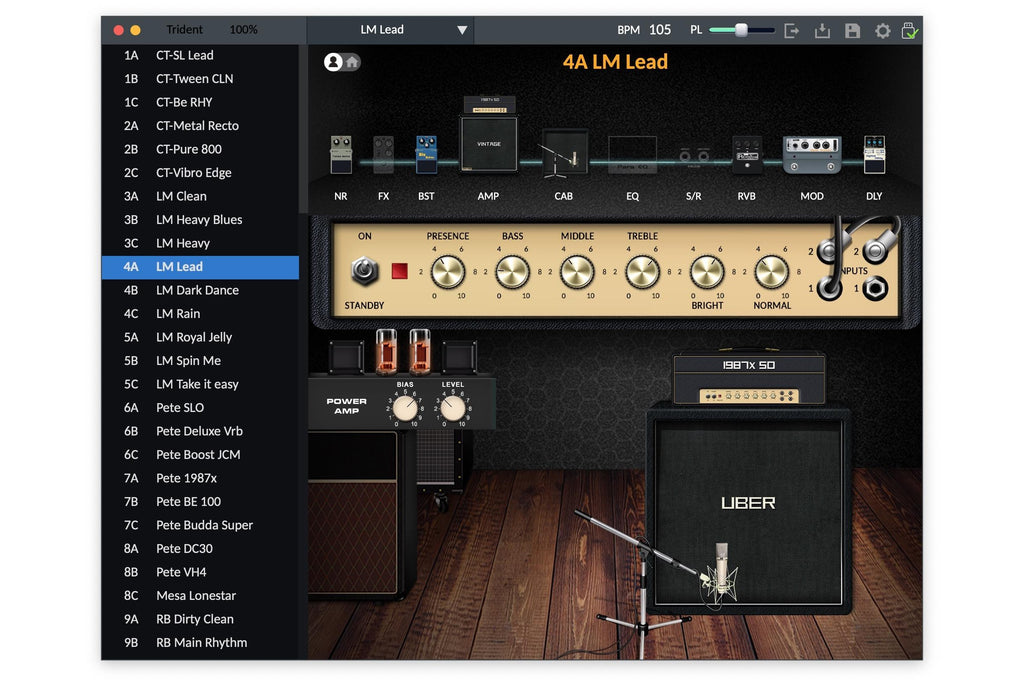
Task: Open the AMP head in signal chain
Action: (488, 135)
